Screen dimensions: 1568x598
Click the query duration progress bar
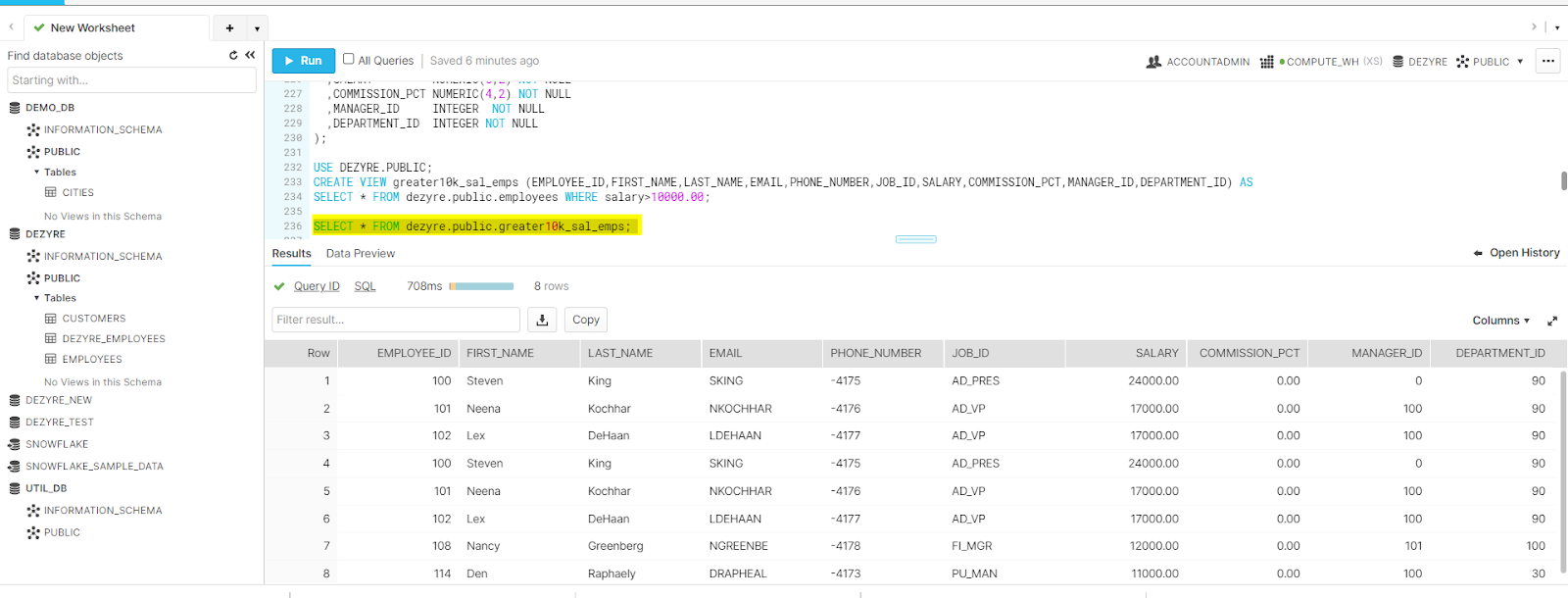(481, 286)
